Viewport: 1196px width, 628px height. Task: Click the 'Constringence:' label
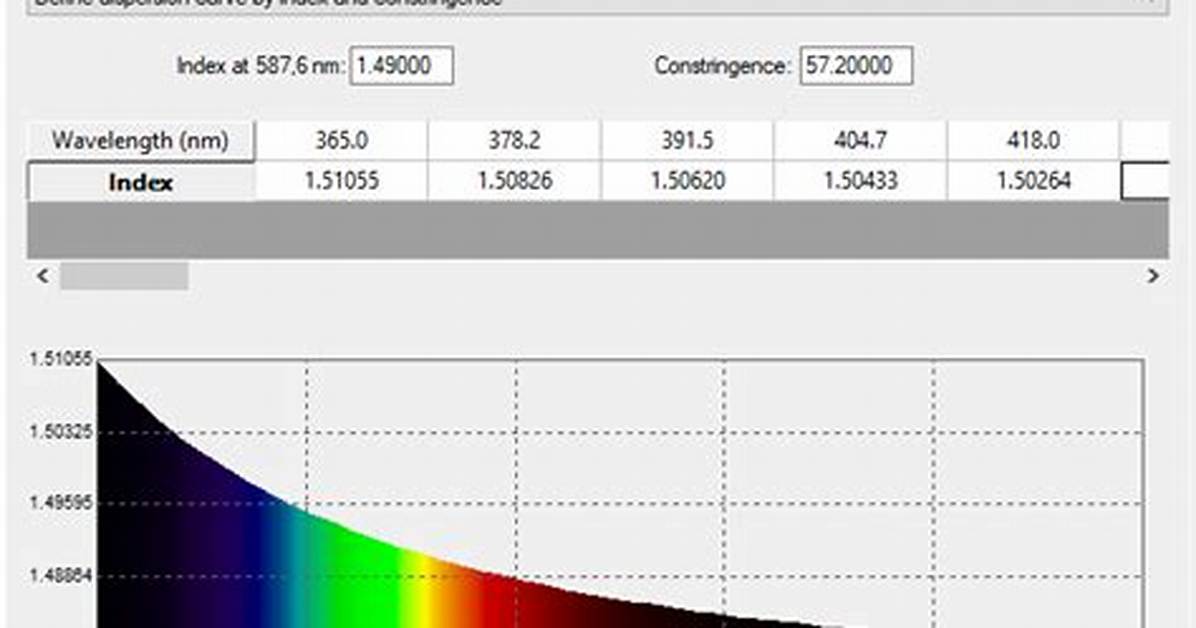coord(722,66)
